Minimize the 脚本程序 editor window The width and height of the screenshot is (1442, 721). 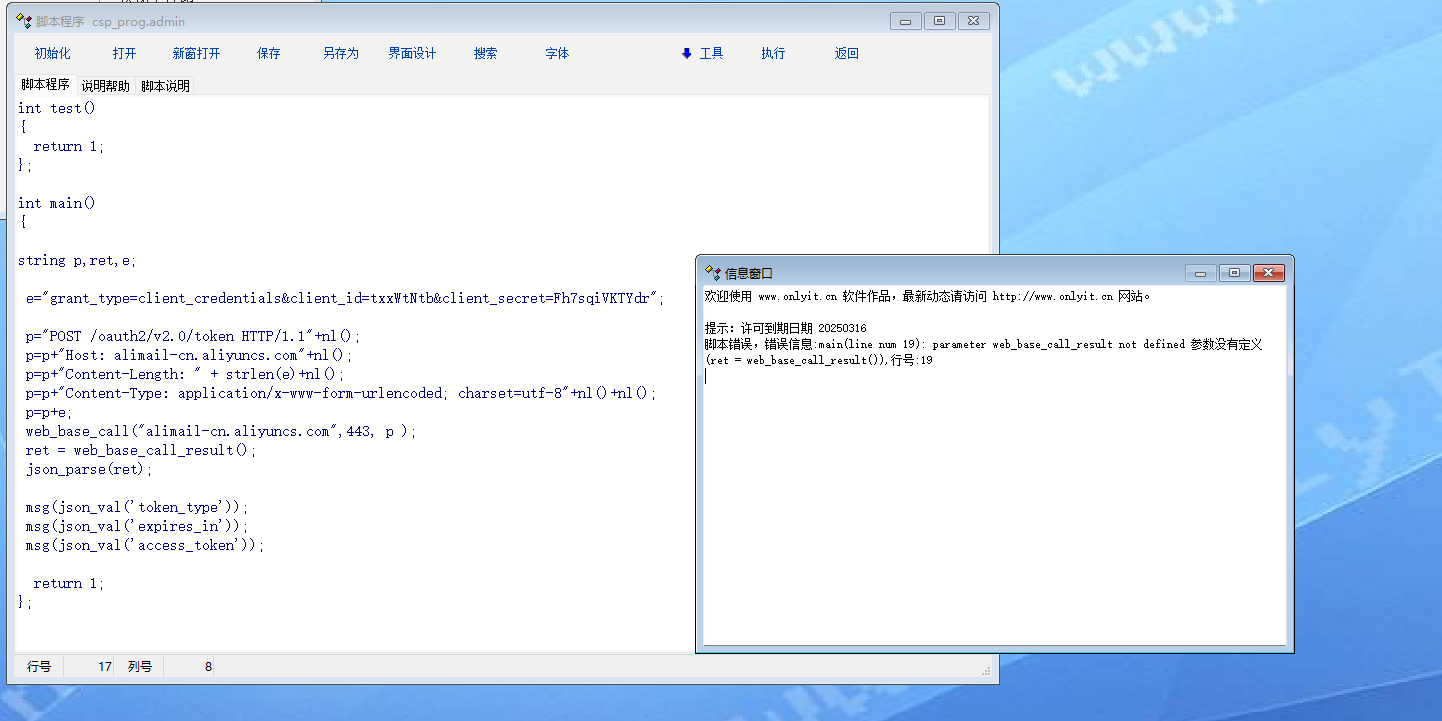[x=906, y=21]
